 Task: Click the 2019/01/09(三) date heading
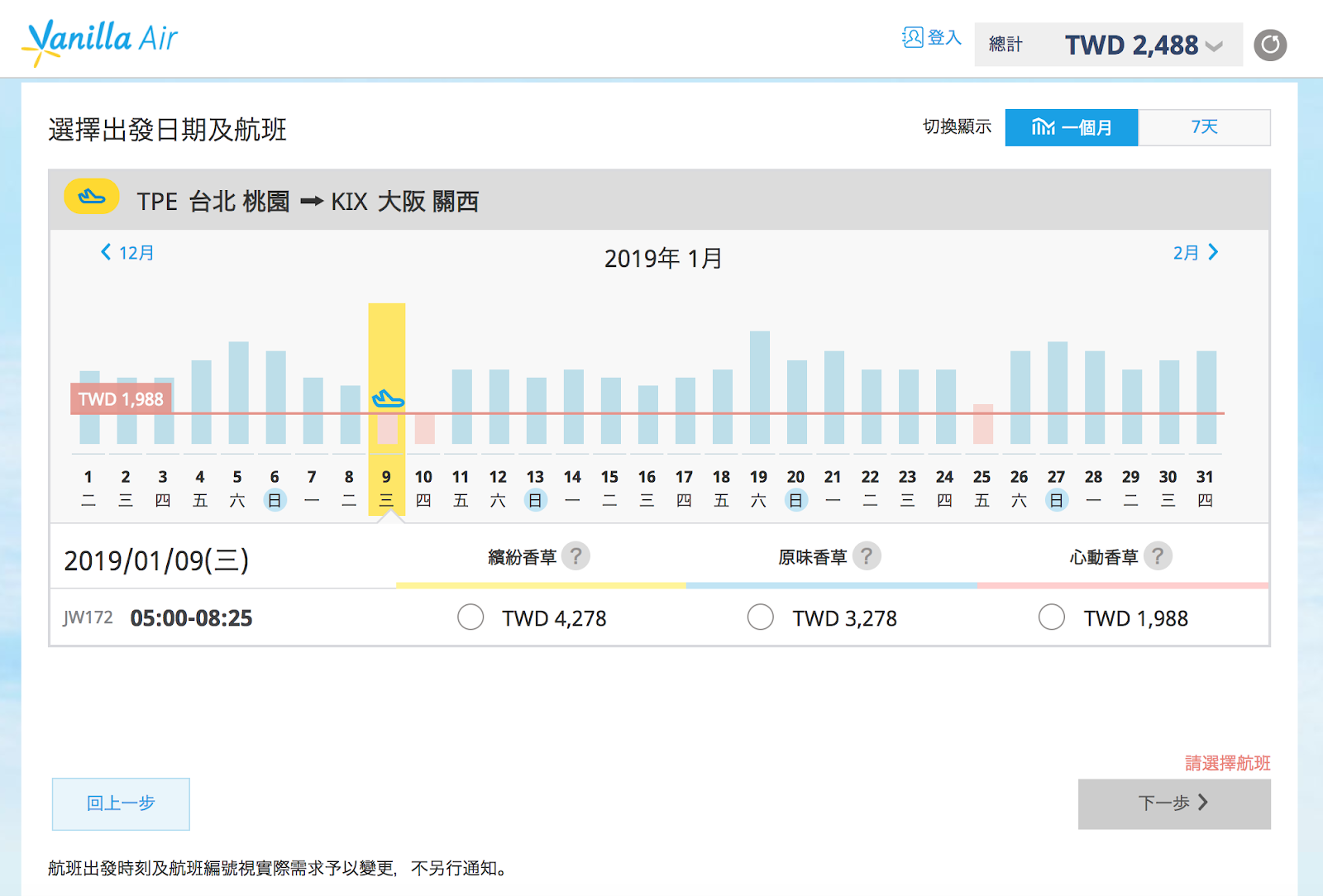[156, 560]
